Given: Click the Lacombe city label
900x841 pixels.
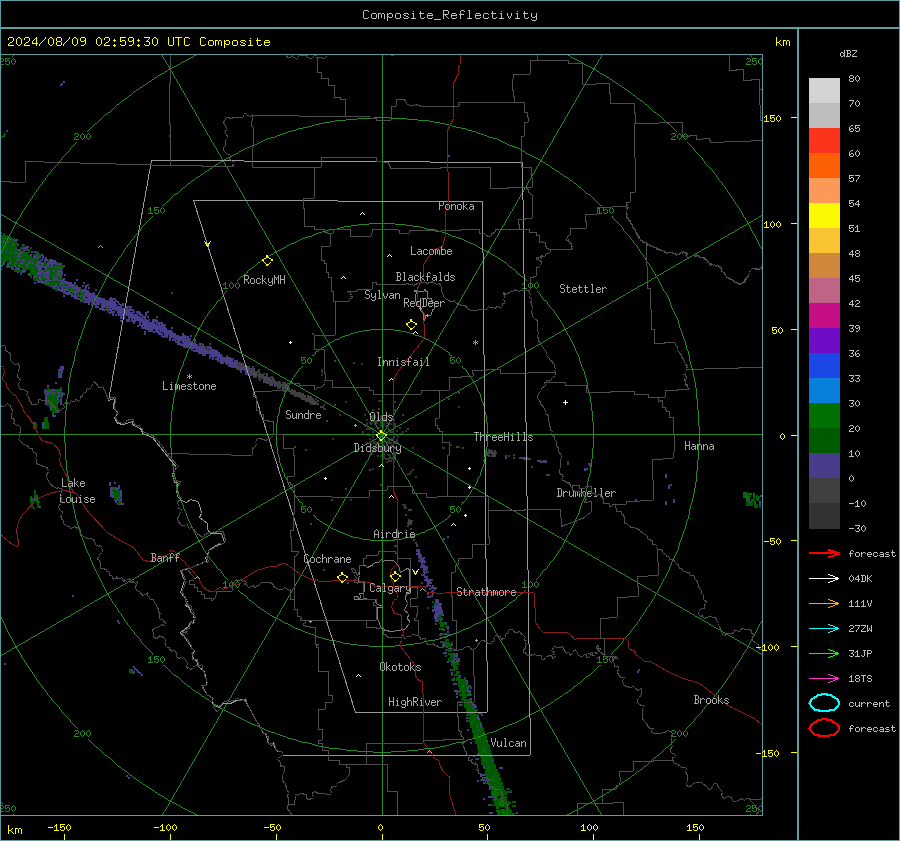Looking at the screenshot, I should coord(431,251).
